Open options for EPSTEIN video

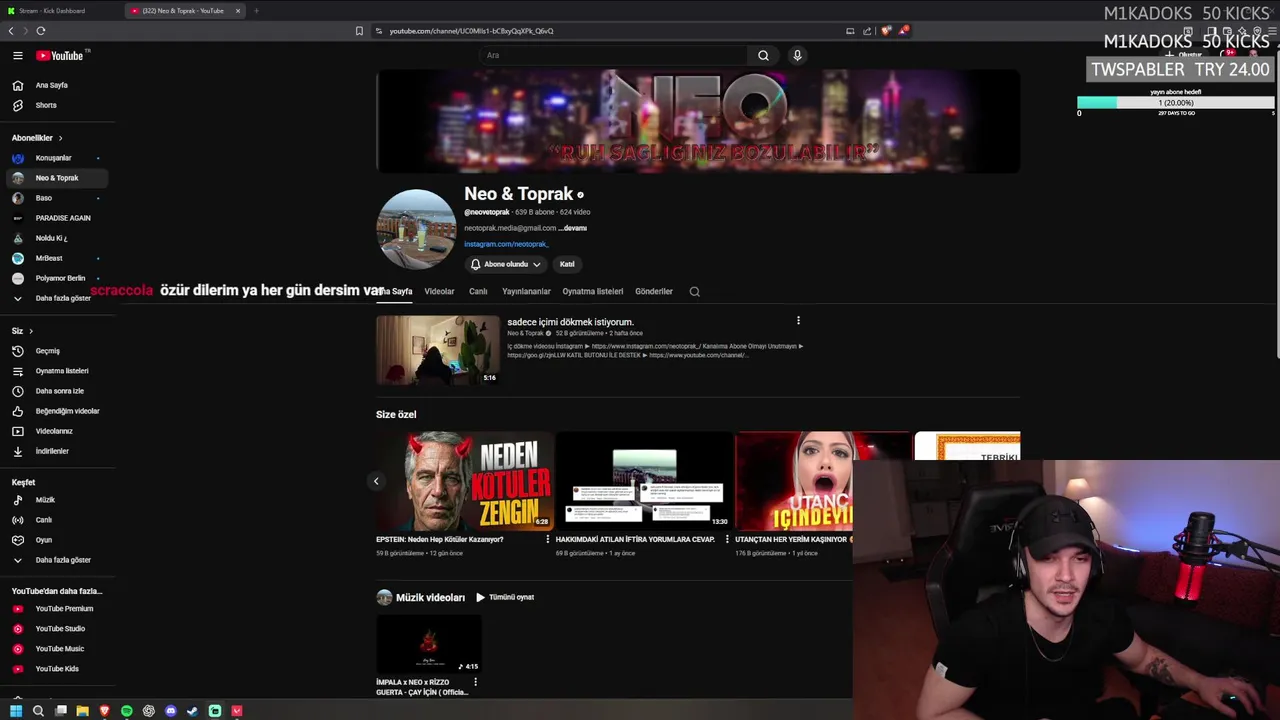coord(547,539)
